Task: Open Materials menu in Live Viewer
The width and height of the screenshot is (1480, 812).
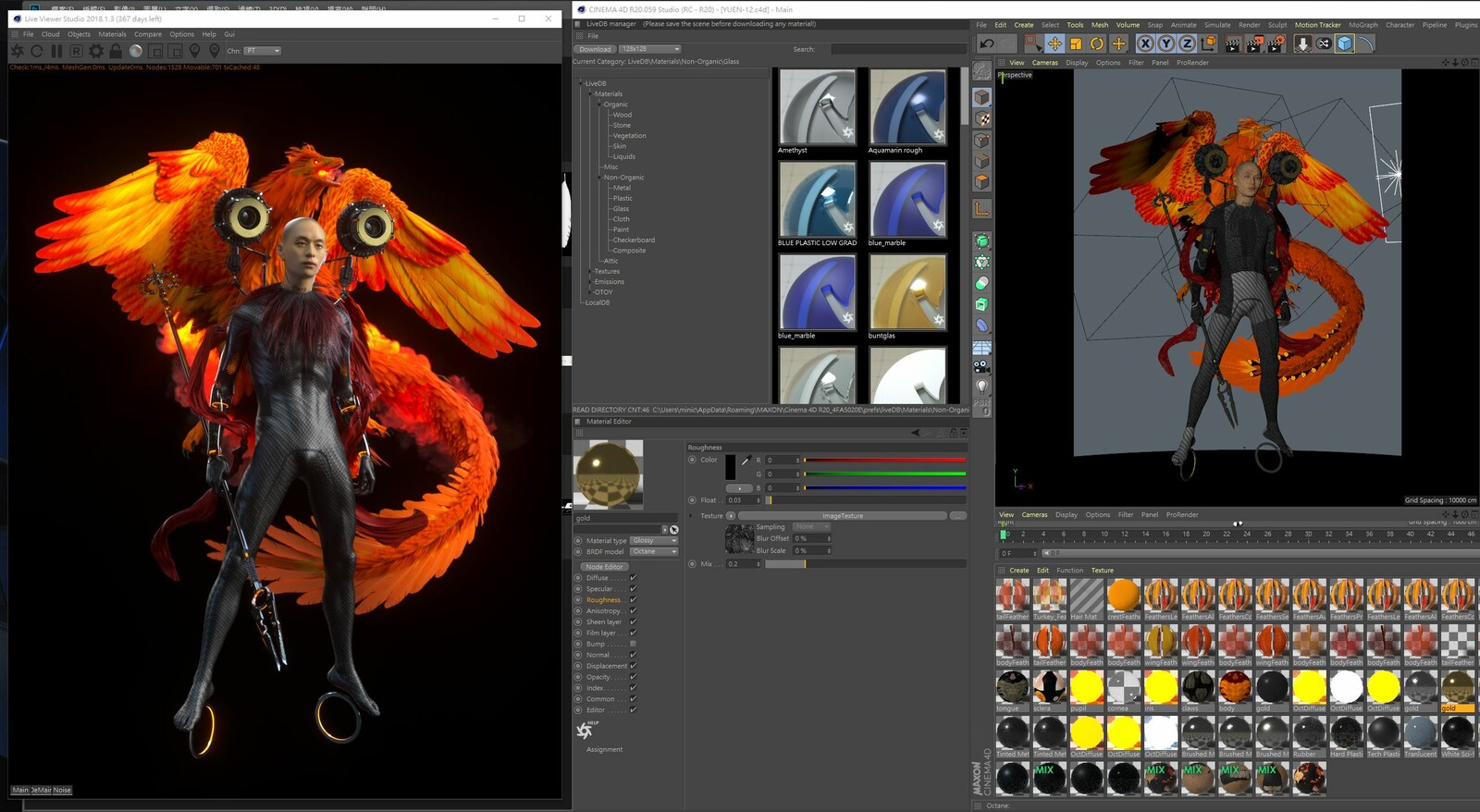Action: pyautogui.click(x=112, y=34)
